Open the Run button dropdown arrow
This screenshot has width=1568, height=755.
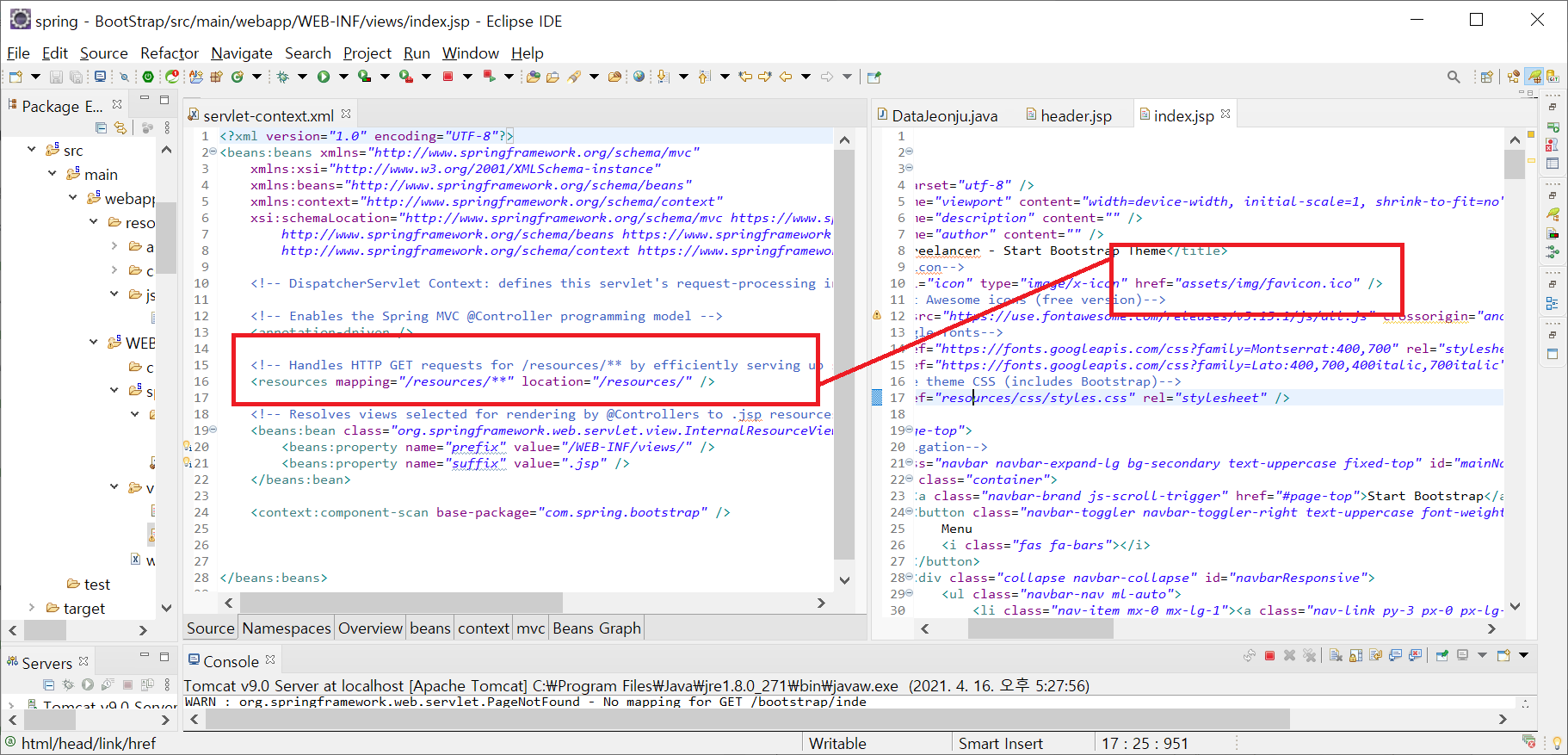[x=343, y=77]
